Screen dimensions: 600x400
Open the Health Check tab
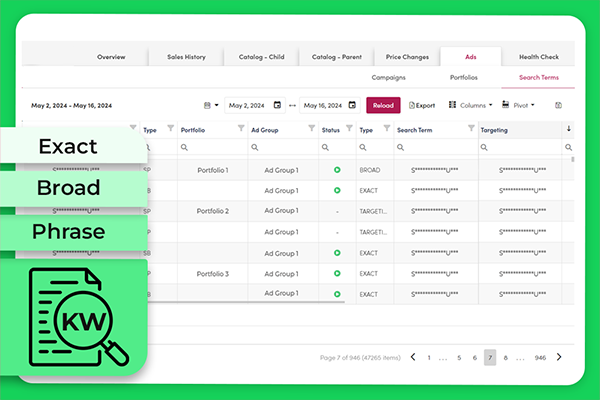[538, 57]
